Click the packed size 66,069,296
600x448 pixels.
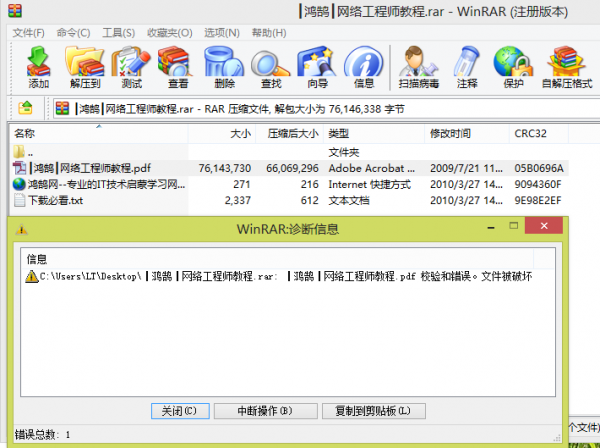coord(292,168)
